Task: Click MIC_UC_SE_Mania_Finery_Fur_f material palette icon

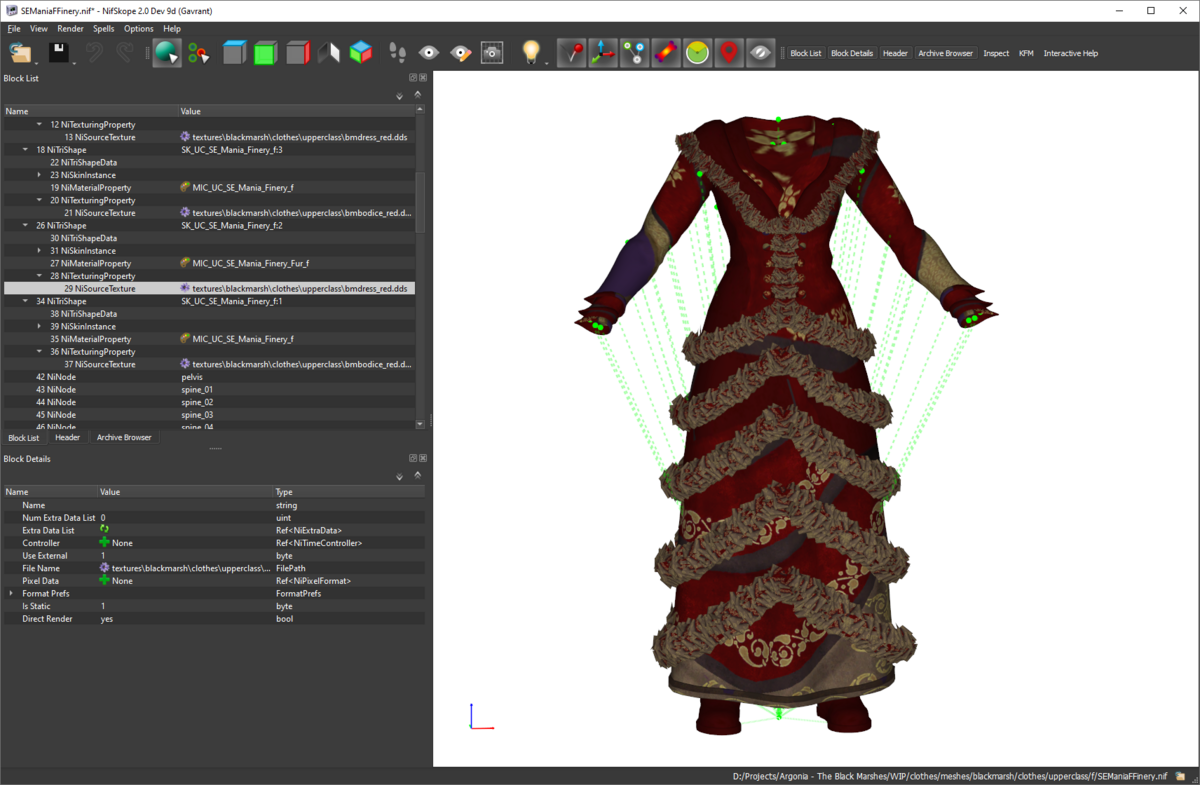Action: 185,263
